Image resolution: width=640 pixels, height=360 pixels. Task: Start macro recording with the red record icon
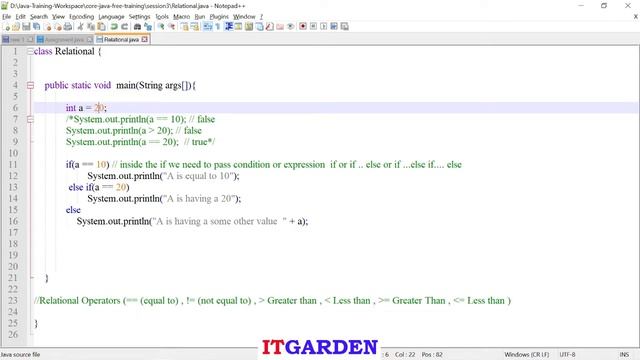point(303,27)
